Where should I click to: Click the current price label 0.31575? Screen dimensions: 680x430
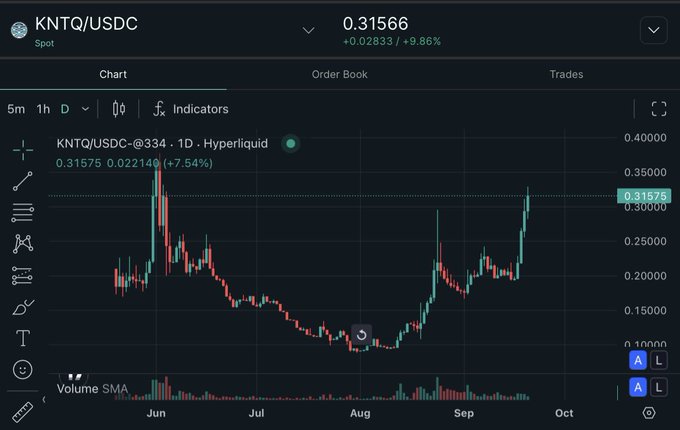644,196
